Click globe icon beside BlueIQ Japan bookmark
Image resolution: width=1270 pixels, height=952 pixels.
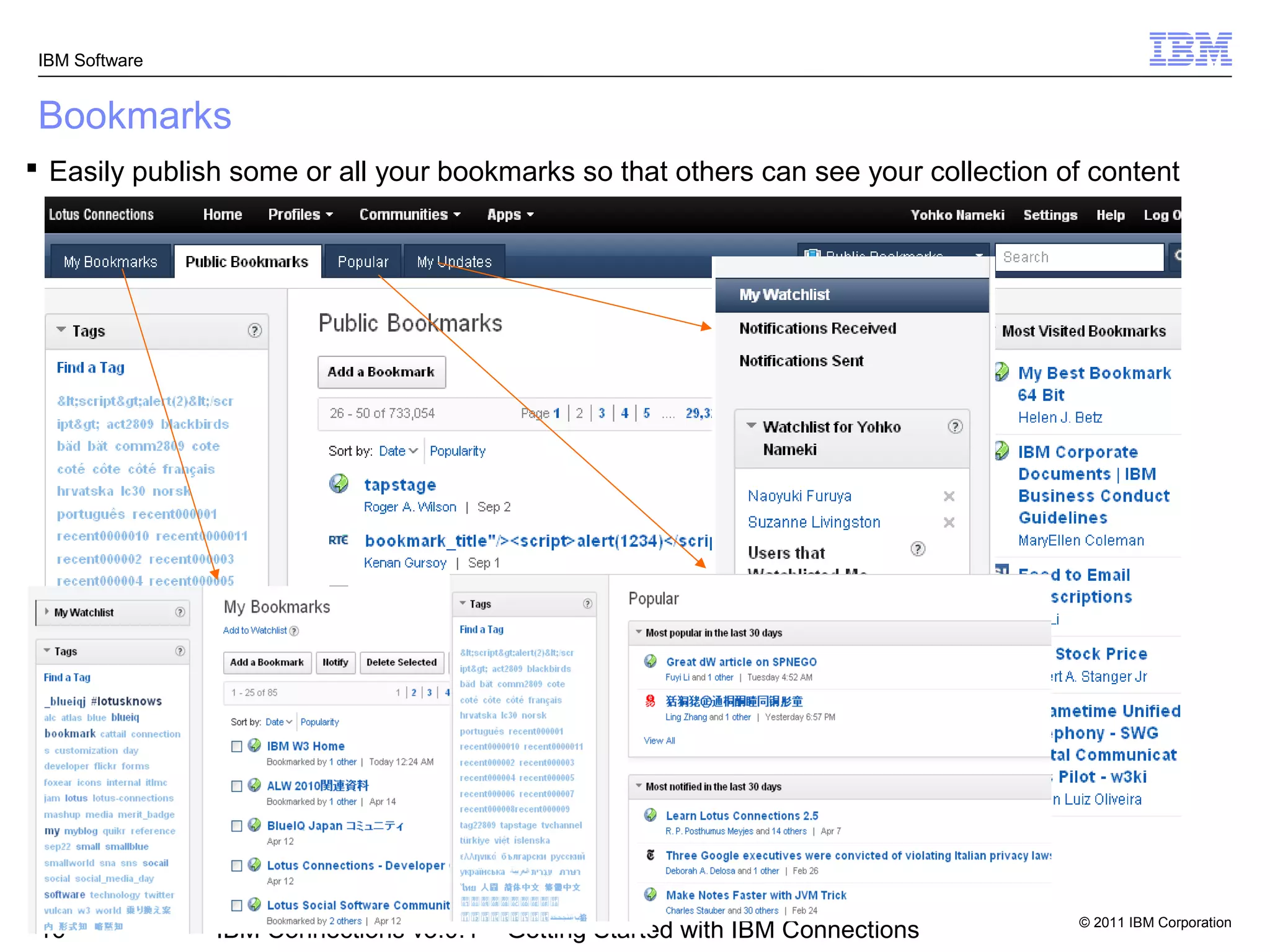(254, 824)
